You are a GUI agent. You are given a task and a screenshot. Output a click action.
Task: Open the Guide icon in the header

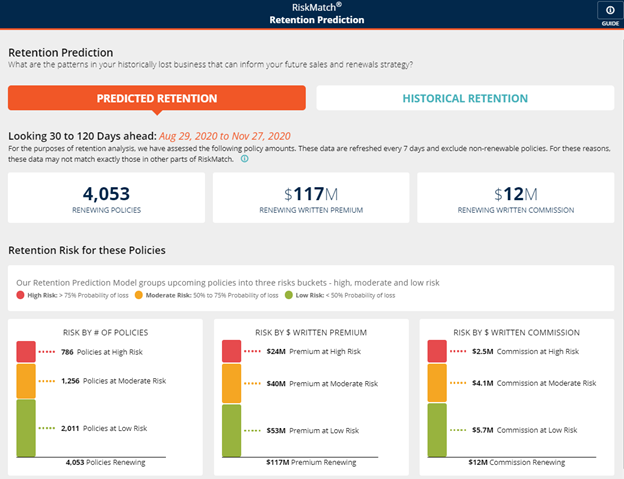click(609, 14)
